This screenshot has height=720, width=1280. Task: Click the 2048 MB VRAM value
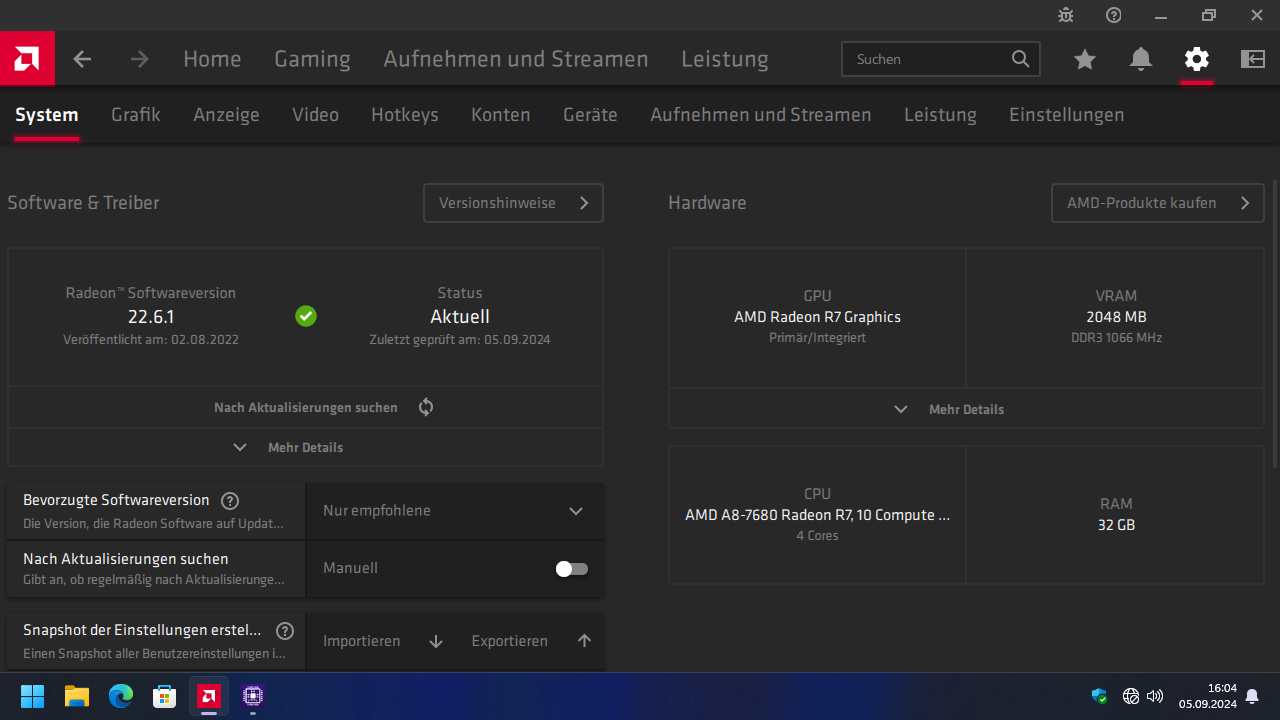(x=1116, y=317)
